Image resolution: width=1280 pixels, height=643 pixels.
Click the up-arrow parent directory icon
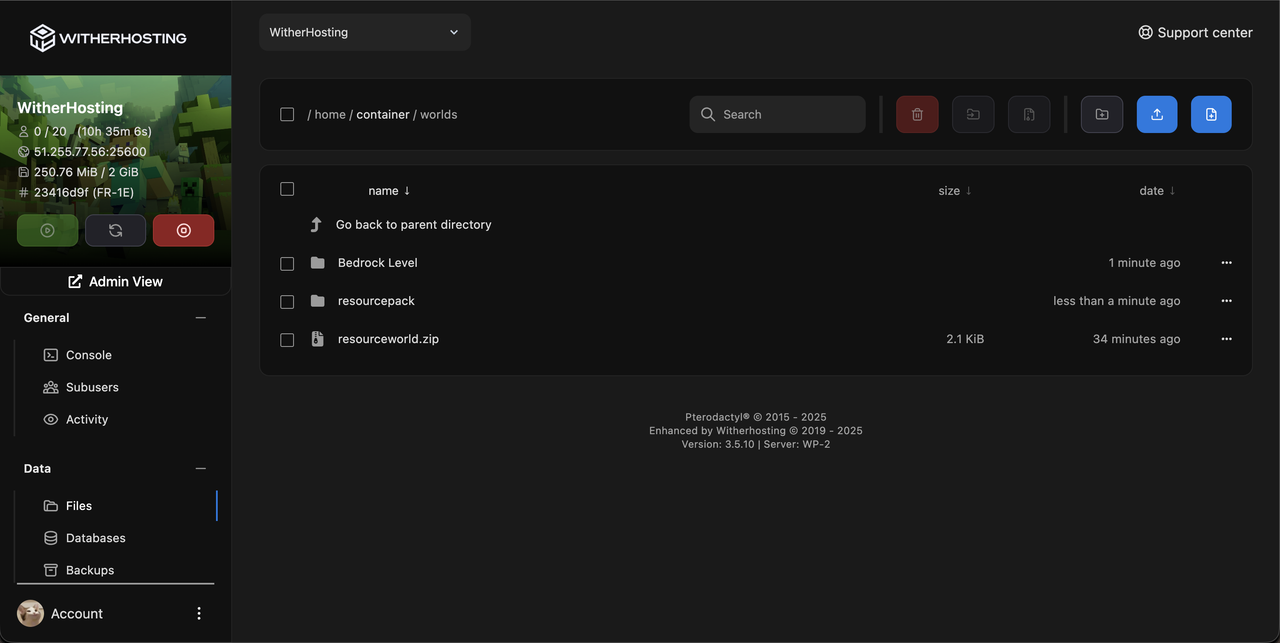click(x=316, y=224)
